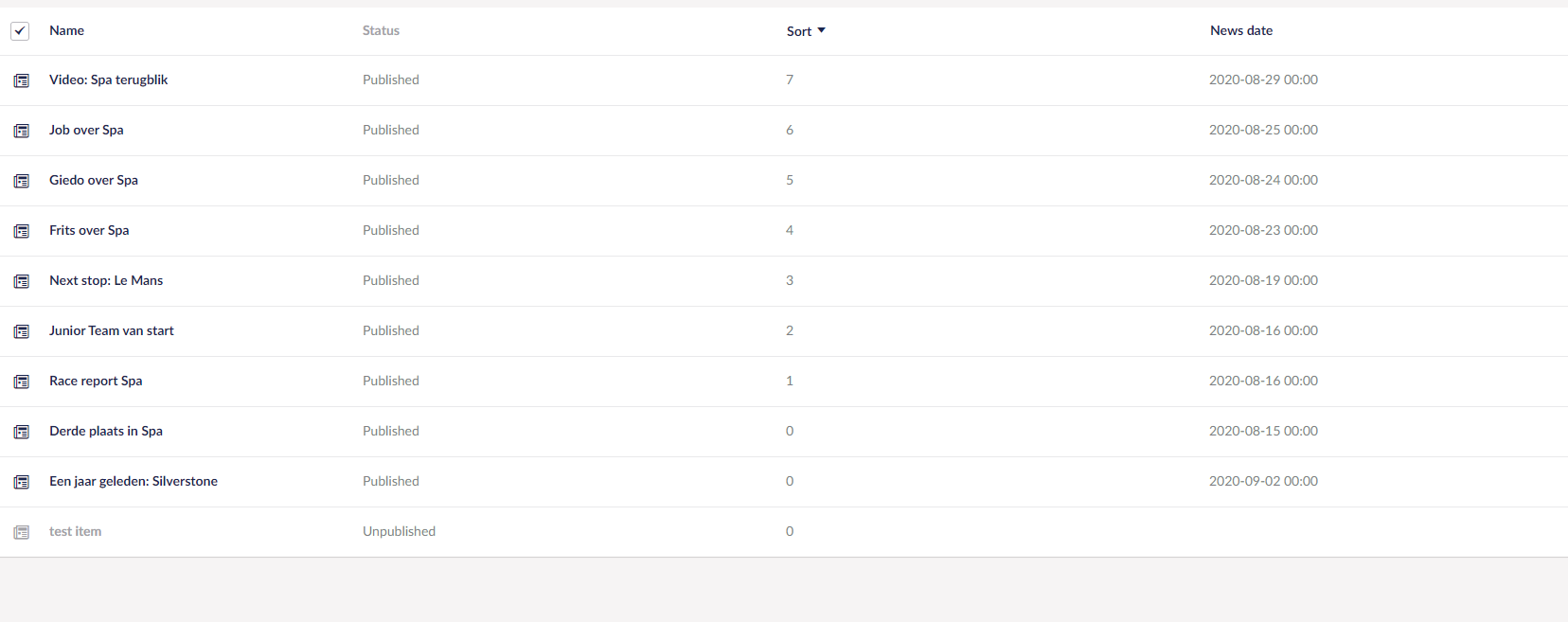Open the unpublished test item entry

[75, 531]
